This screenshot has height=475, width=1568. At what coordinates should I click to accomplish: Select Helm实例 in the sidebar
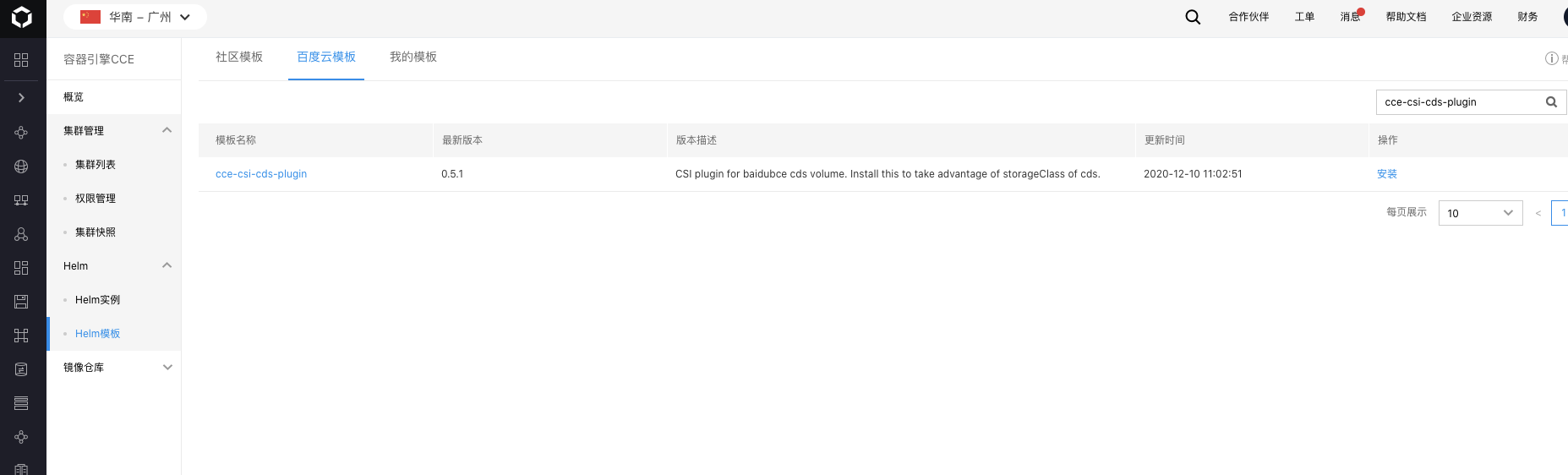97,300
